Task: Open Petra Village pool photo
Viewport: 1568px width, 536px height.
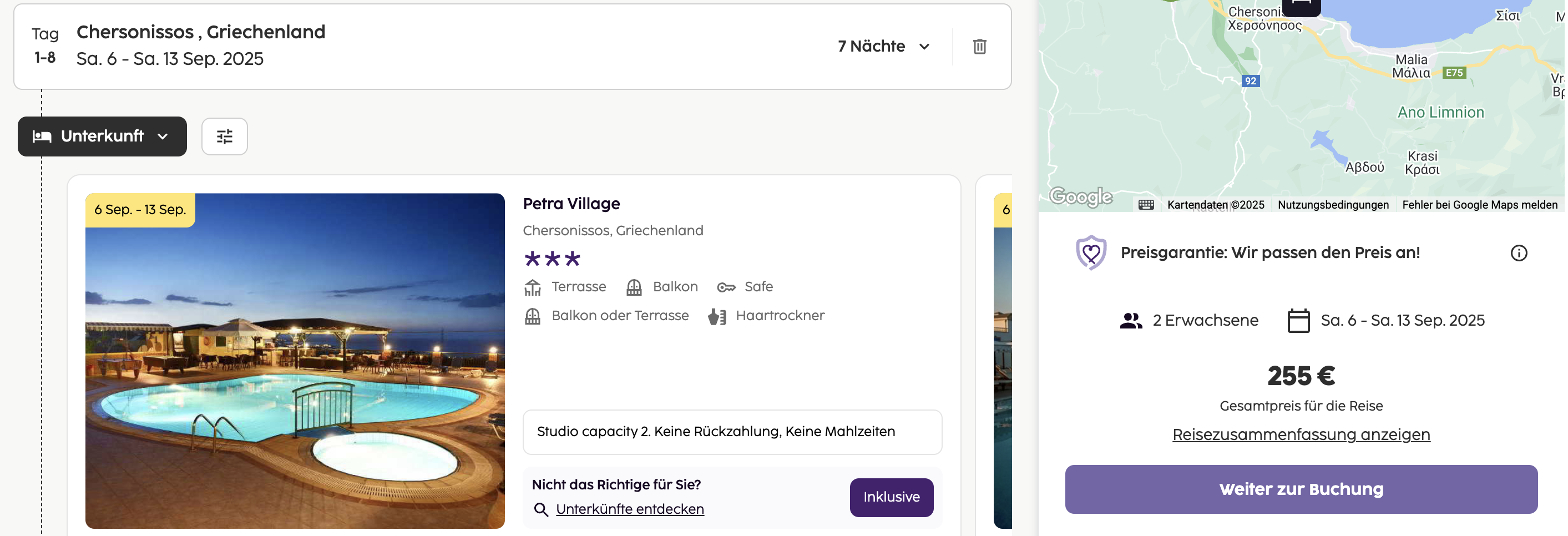Action: [x=295, y=361]
